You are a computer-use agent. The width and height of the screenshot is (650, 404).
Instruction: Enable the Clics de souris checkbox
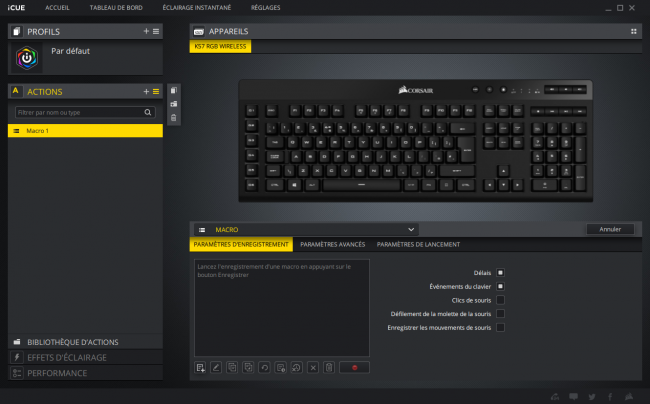[x=500, y=300]
